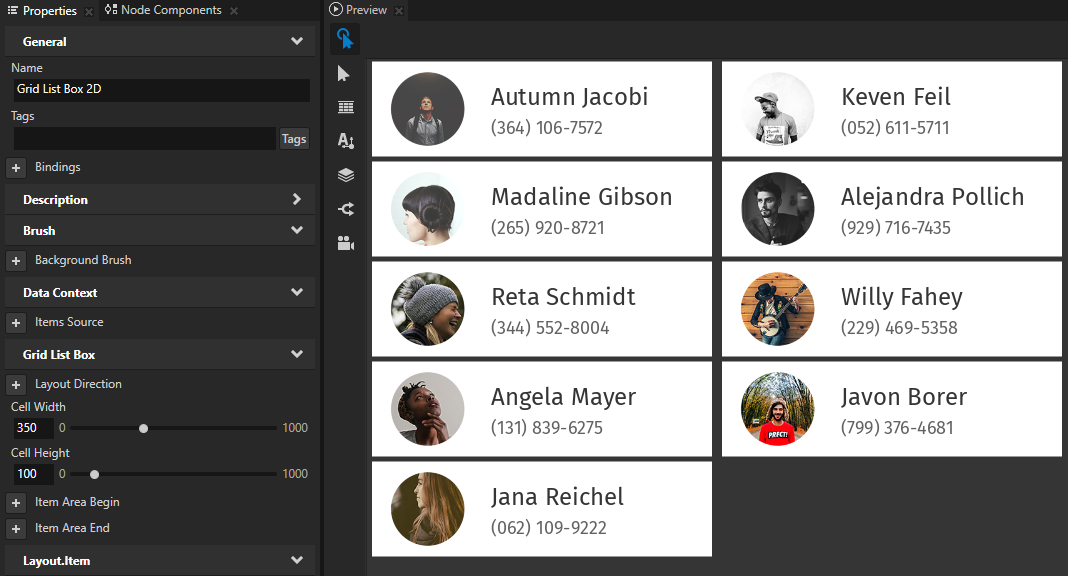
Task: Switch to the Node Components tab
Action: click(170, 10)
